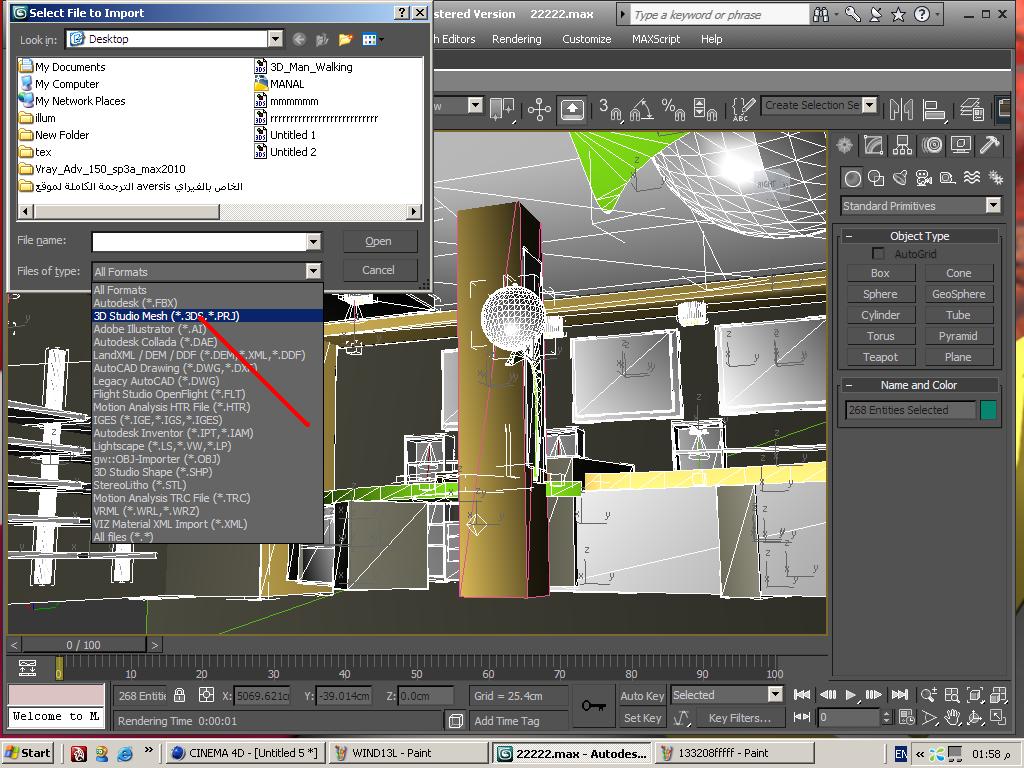1024x768 pixels.
Task: Open the Time Configuration icon
Action: pyautogui.click(x=907, y=718)
